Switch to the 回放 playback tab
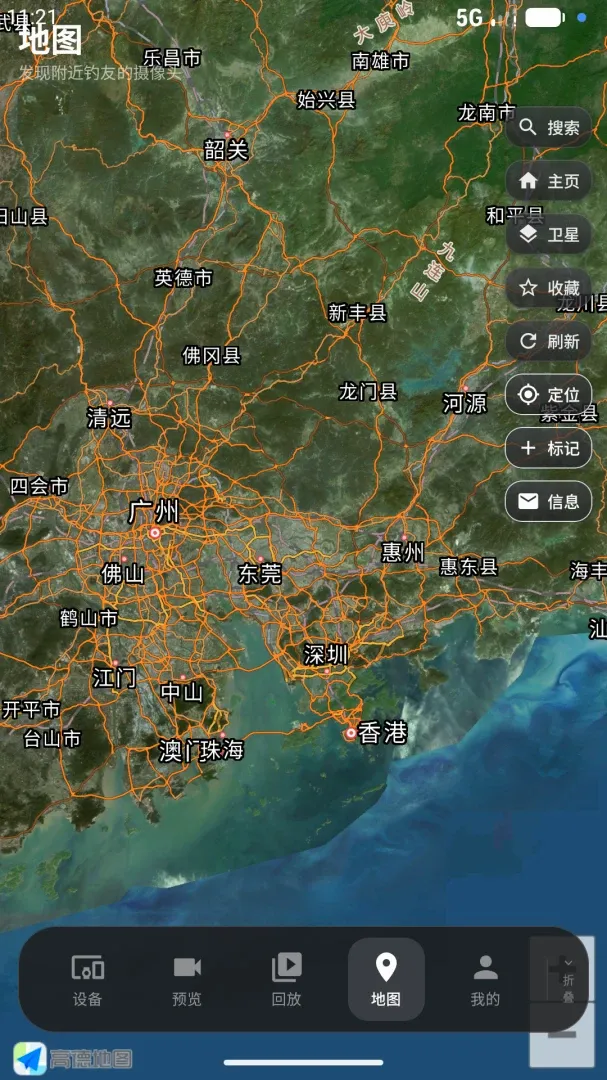 click(286, 979)
